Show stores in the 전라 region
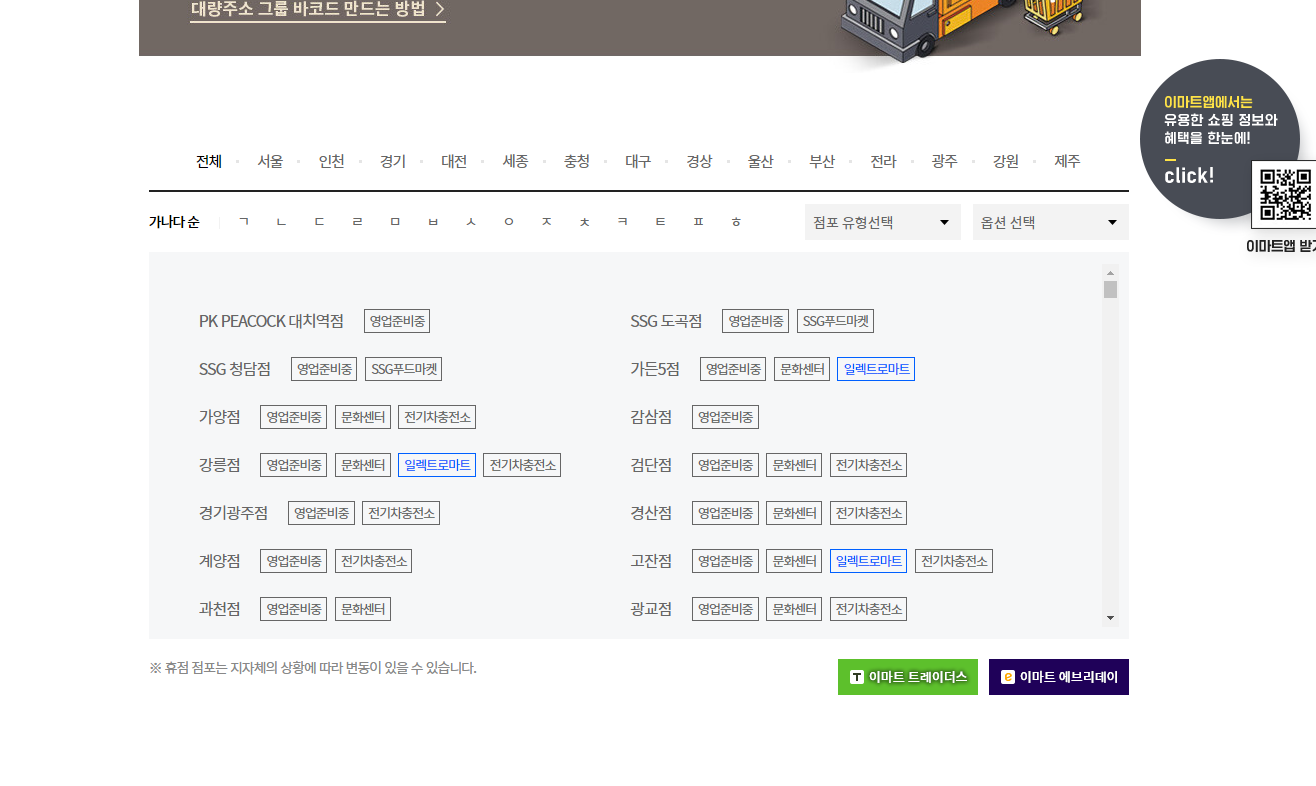The image size is (1316, 786). pos(883,161)
